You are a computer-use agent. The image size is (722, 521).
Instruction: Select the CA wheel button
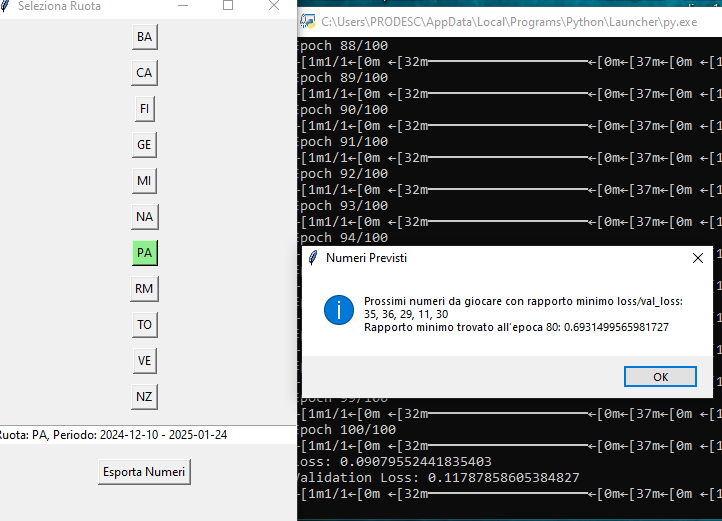(x=145, y=73)
